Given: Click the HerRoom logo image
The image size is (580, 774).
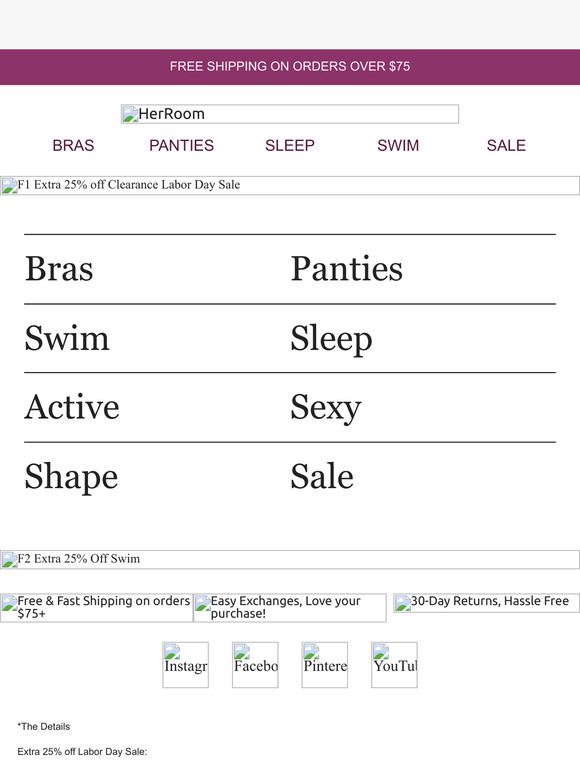Looking at the screenshot, I should click(290, 114).
